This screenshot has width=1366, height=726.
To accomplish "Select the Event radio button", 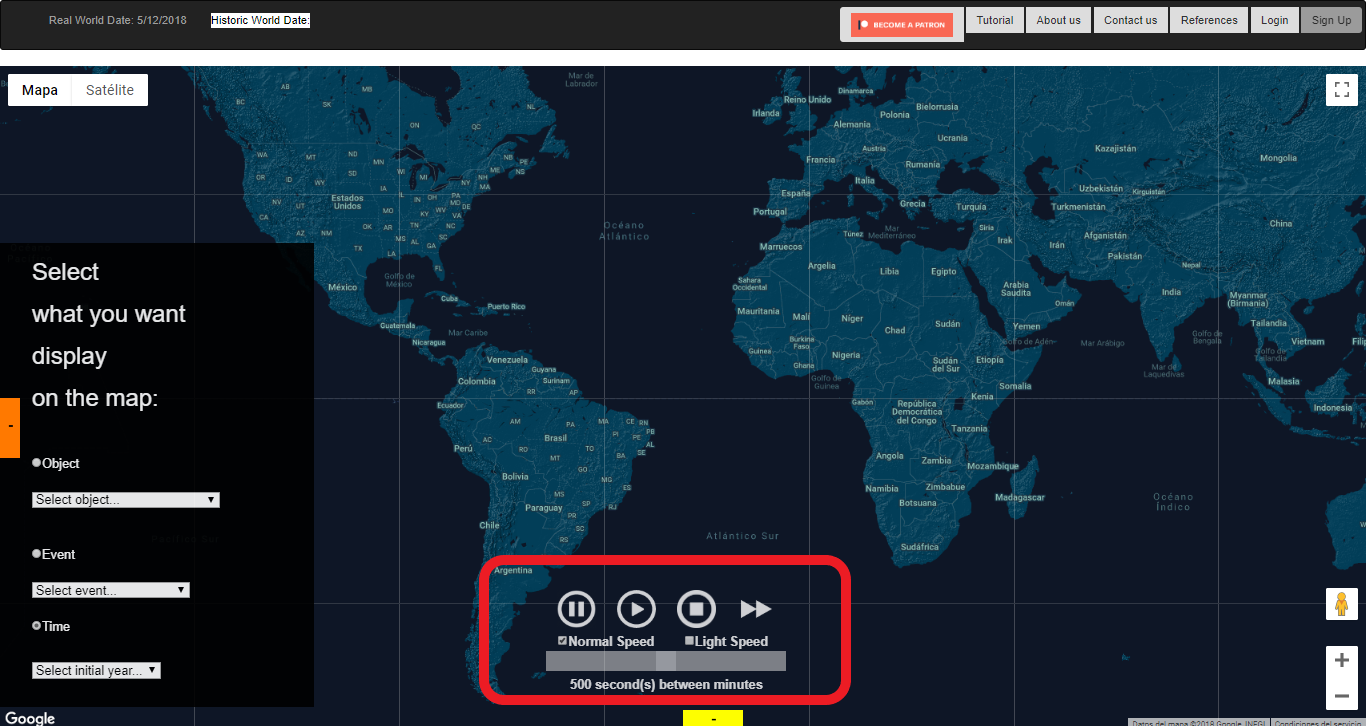I will tap(37, 554).
